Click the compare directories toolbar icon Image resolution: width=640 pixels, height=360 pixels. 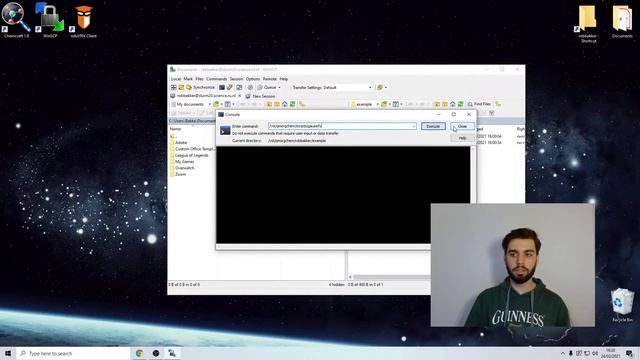click(x=181, y=87)
